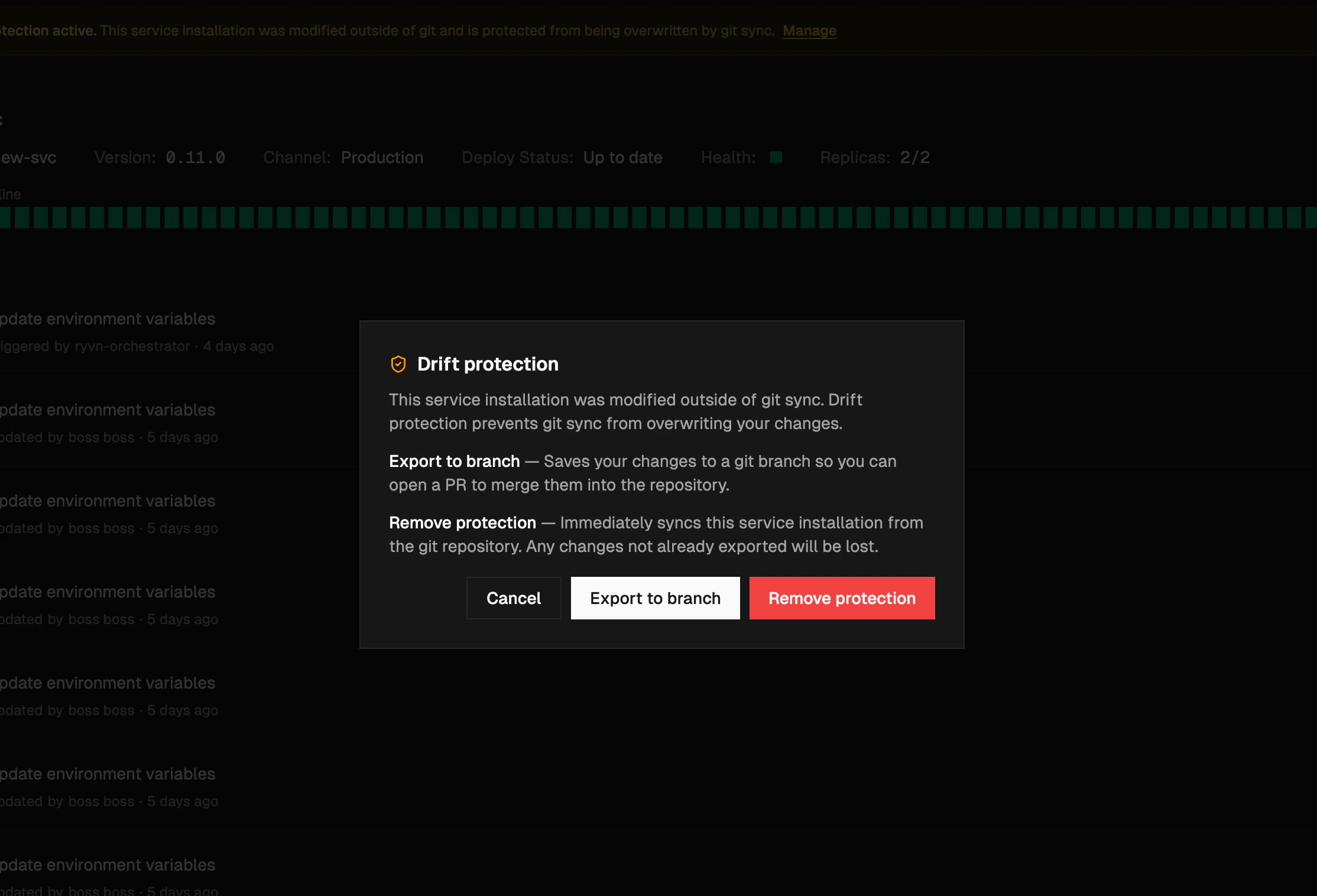
Task: Cancel the Drift protection dialog
Action: (513, 598)
